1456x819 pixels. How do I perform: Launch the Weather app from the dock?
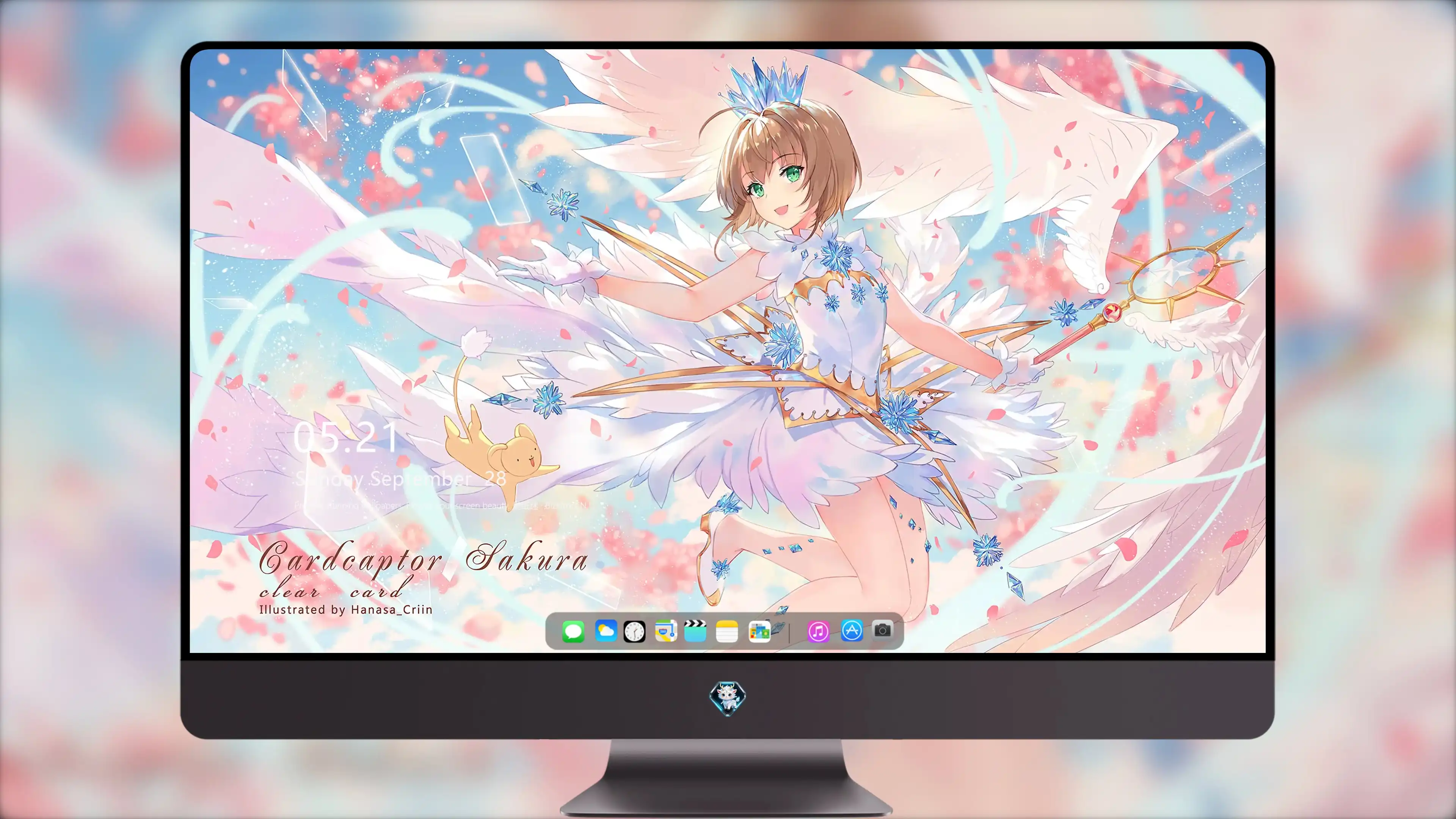coord(606,631)
